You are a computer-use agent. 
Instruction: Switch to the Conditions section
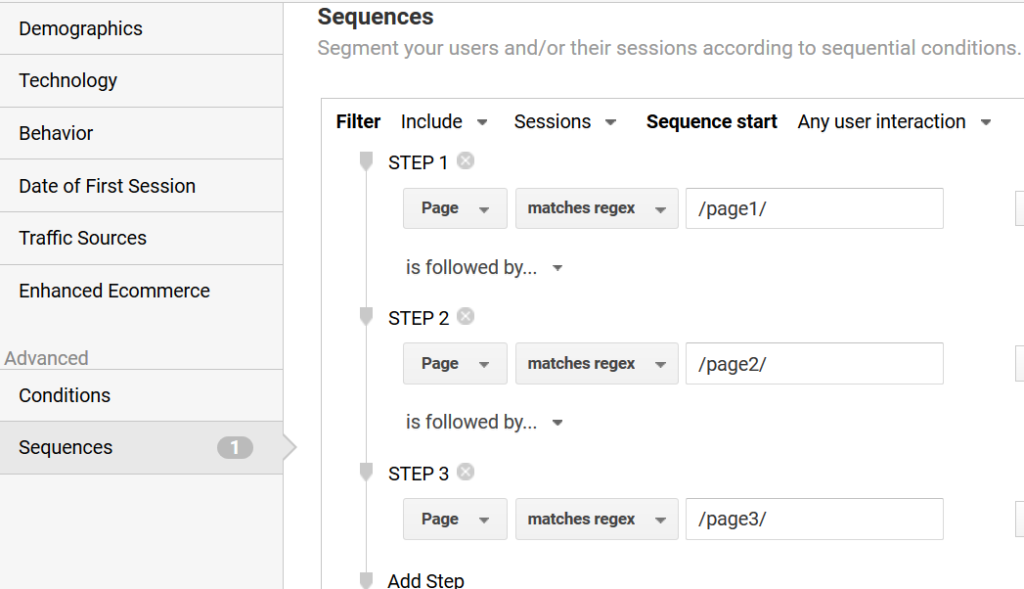(64, 395)
